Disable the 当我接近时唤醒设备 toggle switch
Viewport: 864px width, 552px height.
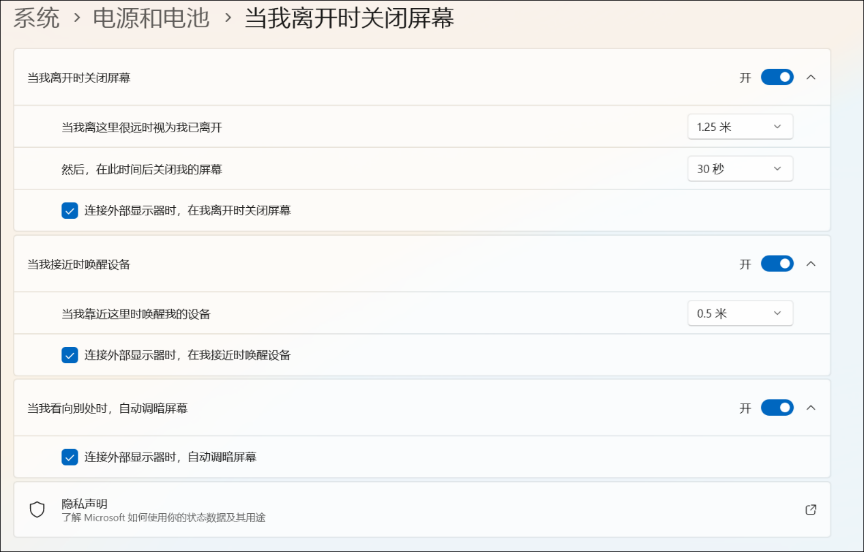tap(776, 264)
